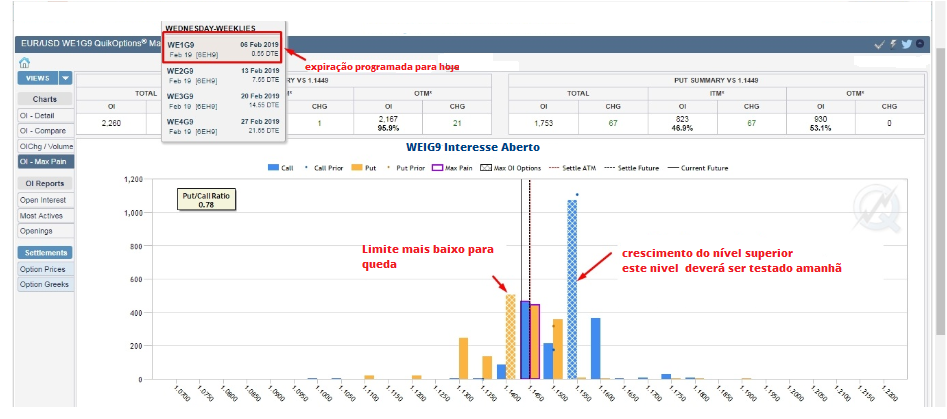Share via the Twitter bird icon
The width and height of the screenshot is (947, 419).
[906, 44]
